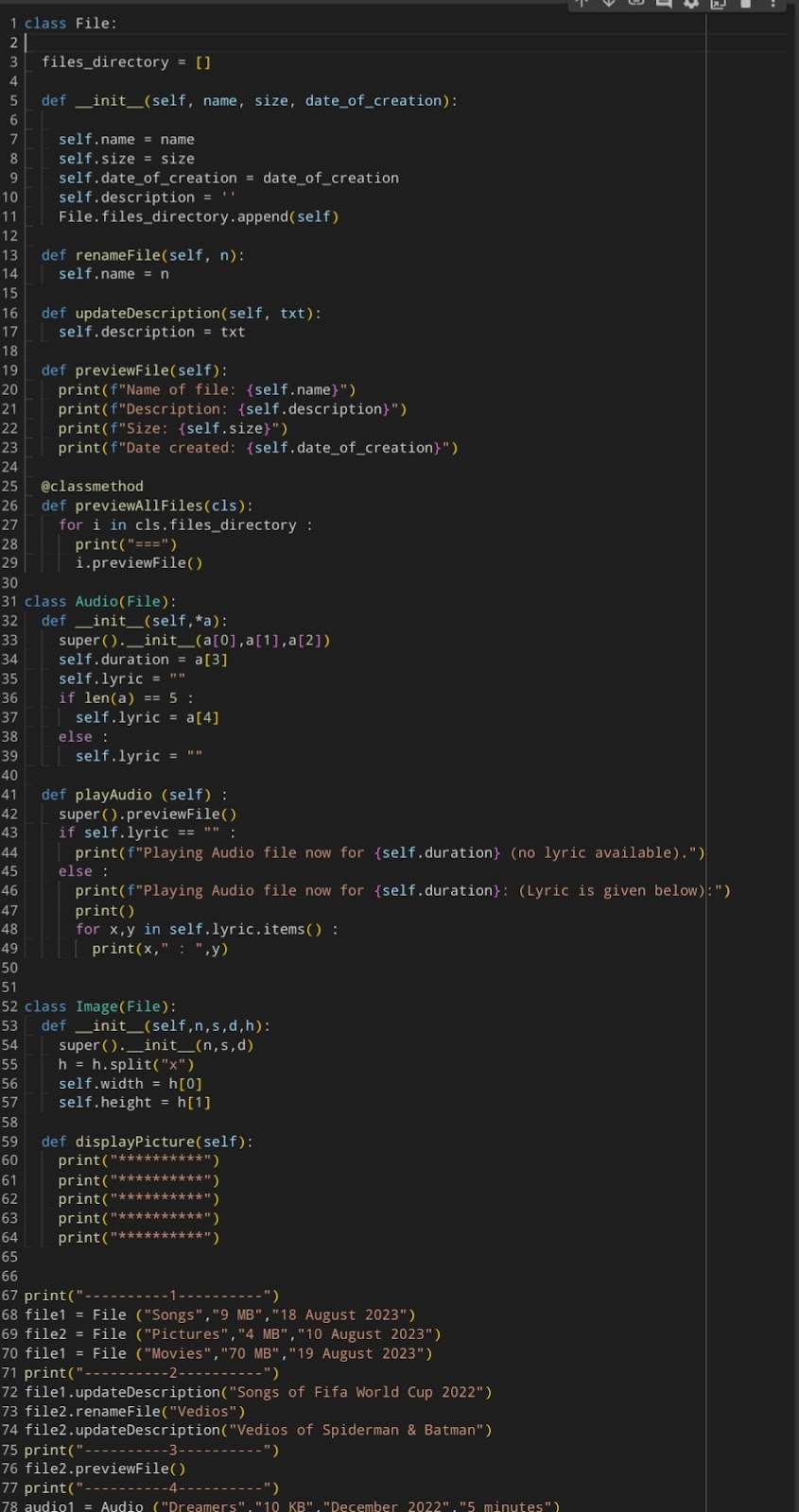The width and height of the screenshot is (799, 1512).
Task: Click the "self.description = ''" line
Action: click(x=148, y=197)
